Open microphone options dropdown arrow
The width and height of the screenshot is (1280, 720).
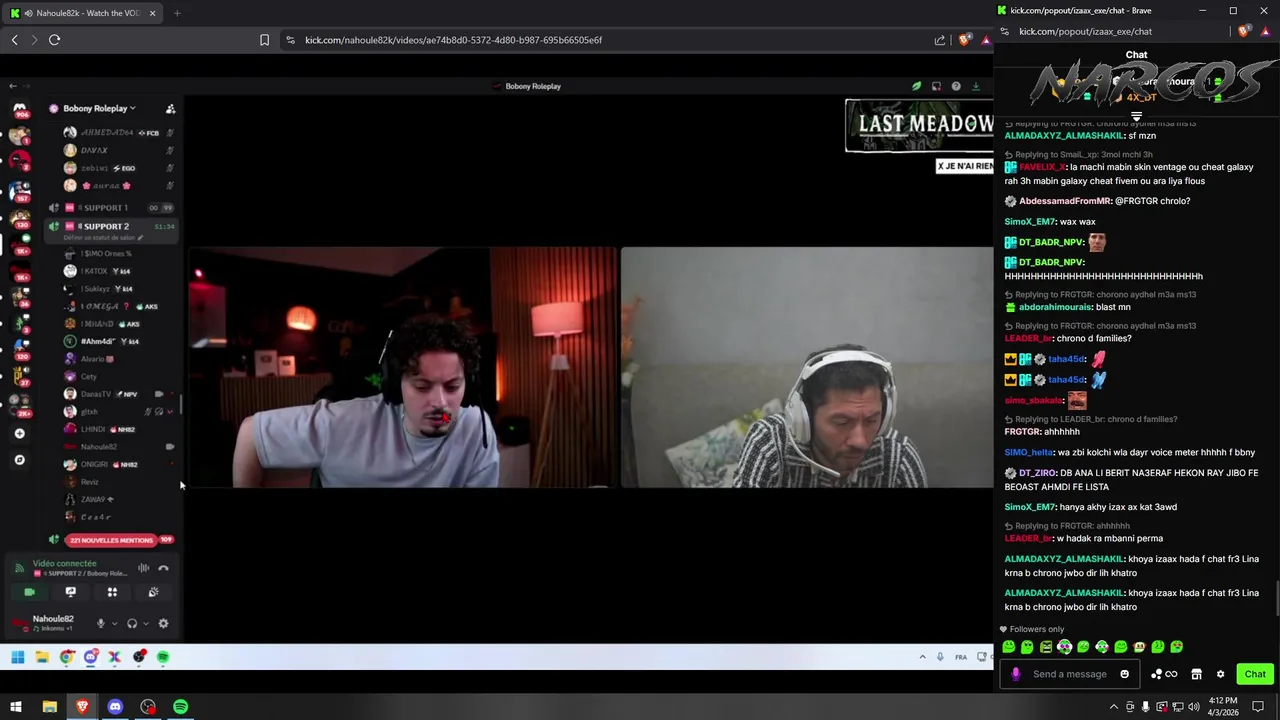pyautogui.click(x=114, y=624)
